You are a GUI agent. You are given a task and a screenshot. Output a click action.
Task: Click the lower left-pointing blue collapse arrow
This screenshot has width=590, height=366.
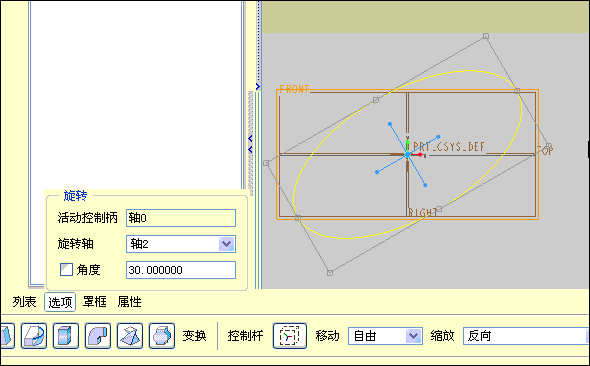(250, 150)
